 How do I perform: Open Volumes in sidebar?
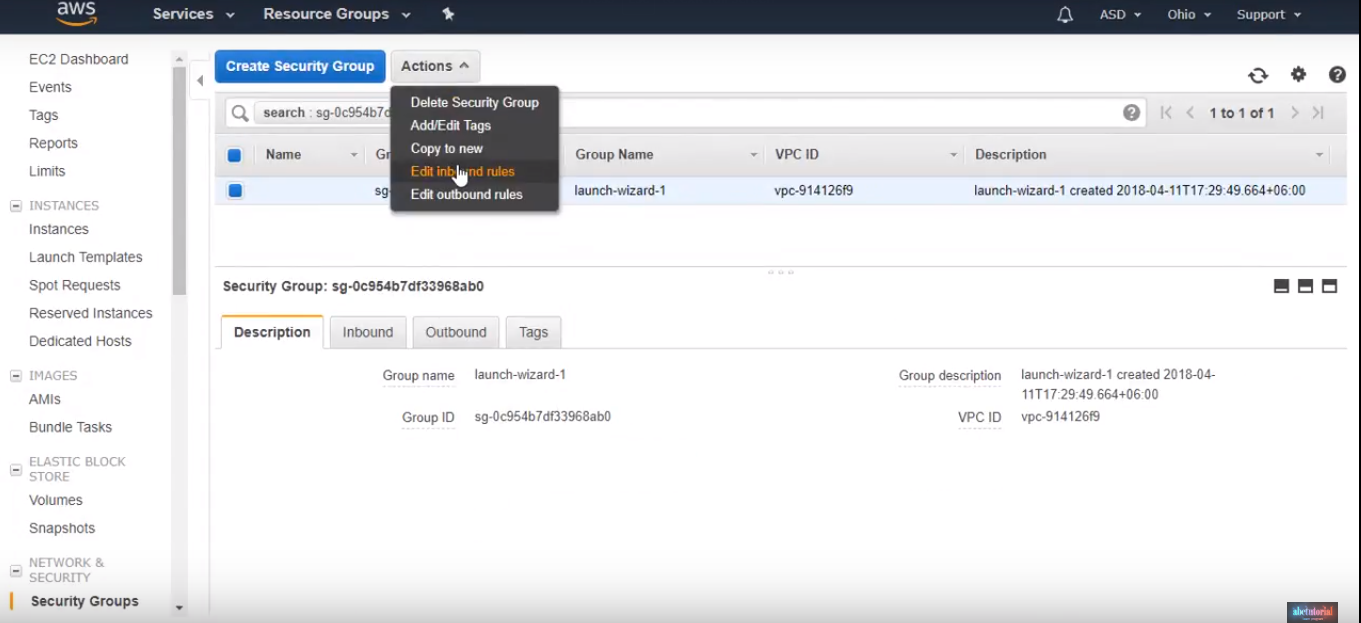(x=56, y=500)
